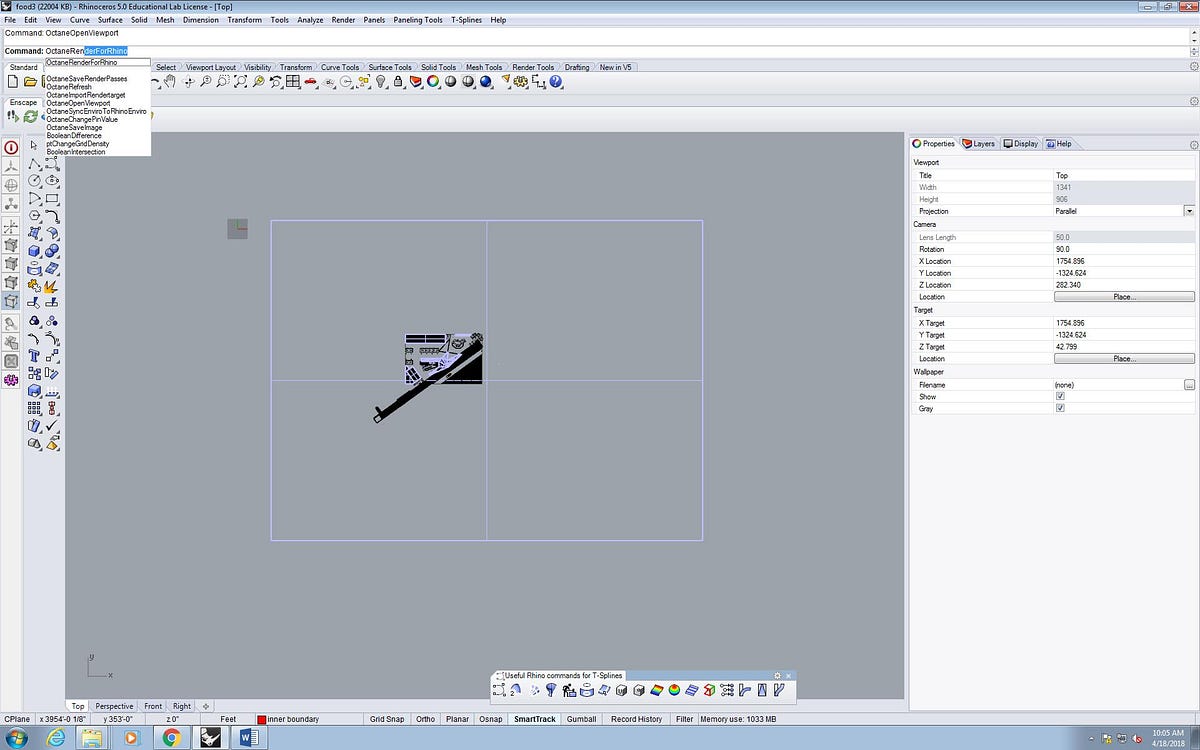
Task: Click the Camera Location Place button
Action: point(1124,297)
